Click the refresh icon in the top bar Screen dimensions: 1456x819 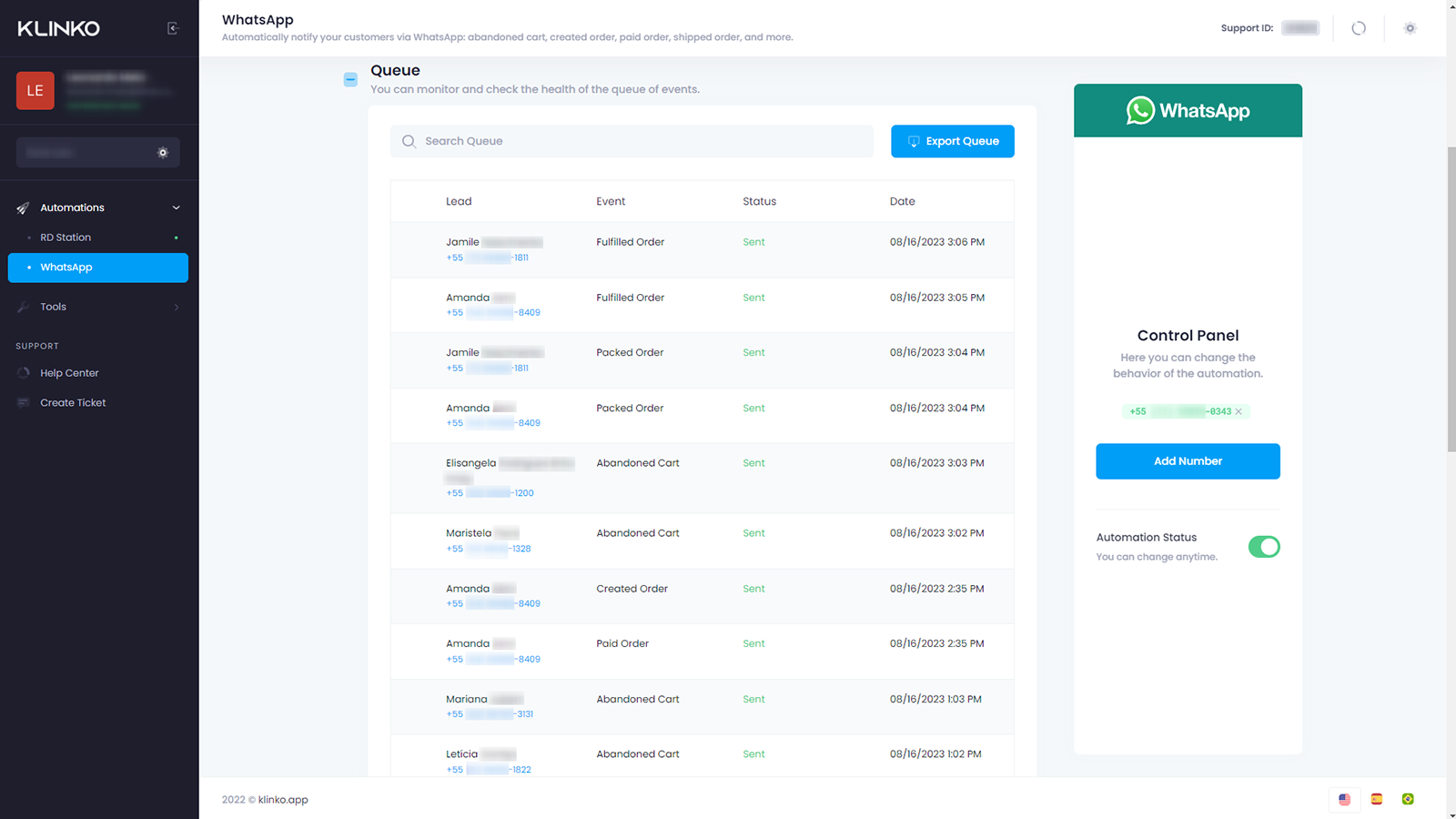point(1359,28)
